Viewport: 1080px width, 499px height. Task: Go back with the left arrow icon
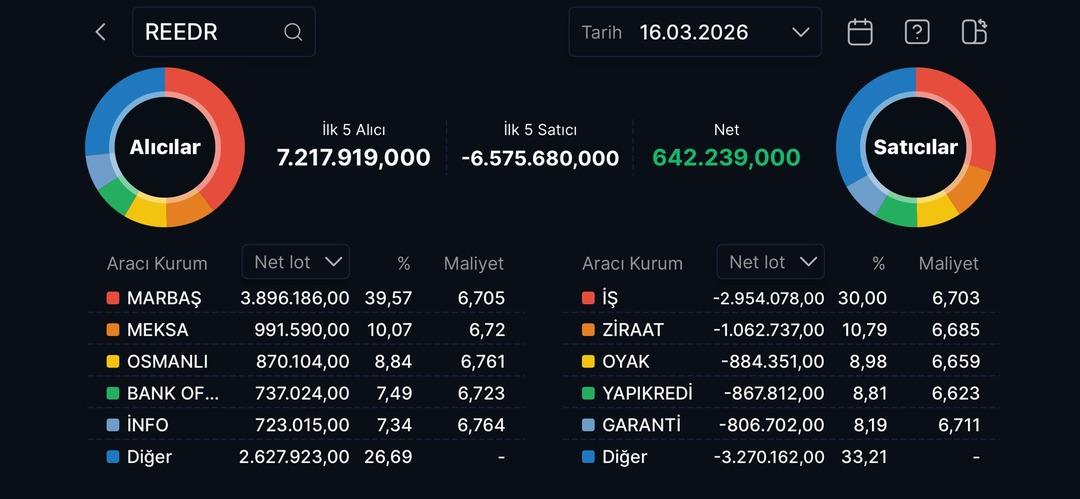[x=100, y=32]
